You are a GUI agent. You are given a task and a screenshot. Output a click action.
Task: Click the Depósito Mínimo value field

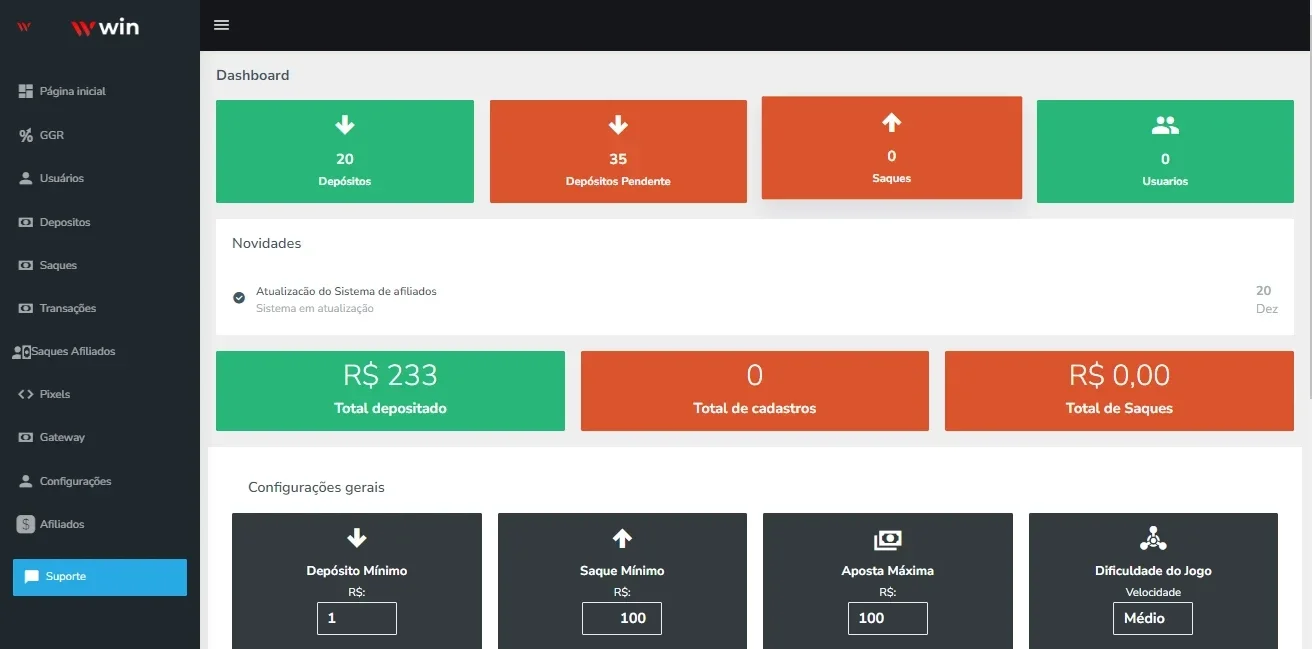[x=357, y=618]
